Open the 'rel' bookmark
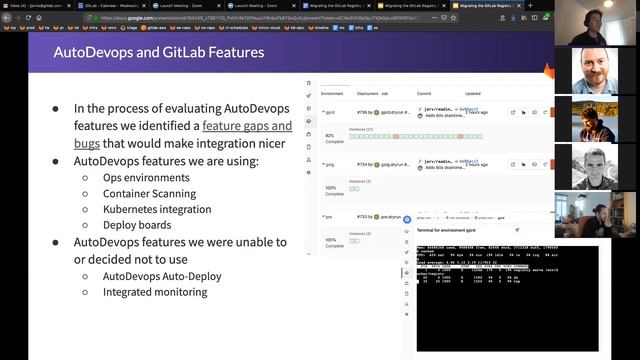Image resolution: width=640 pixels, height=360 pixels. click(73, 28)
